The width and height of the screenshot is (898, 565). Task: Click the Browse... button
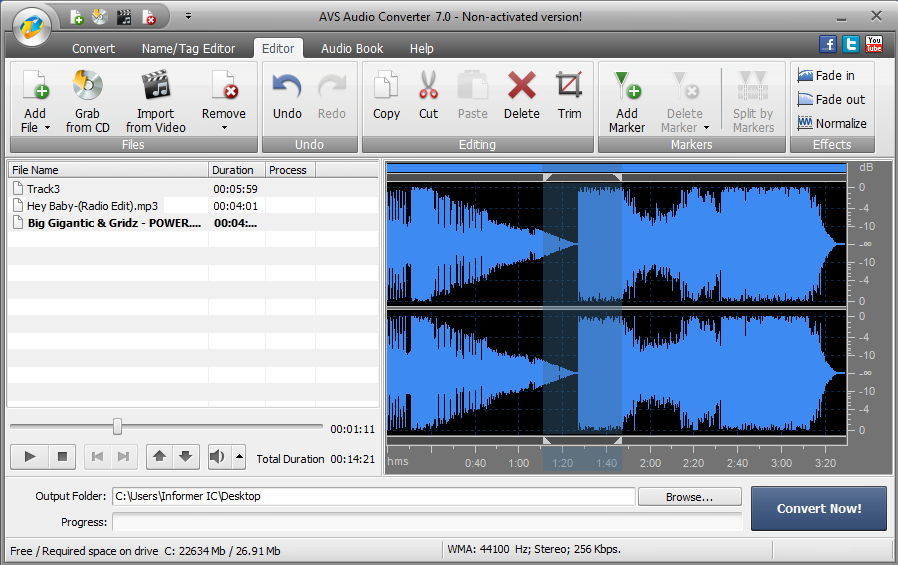coord(690,497)
